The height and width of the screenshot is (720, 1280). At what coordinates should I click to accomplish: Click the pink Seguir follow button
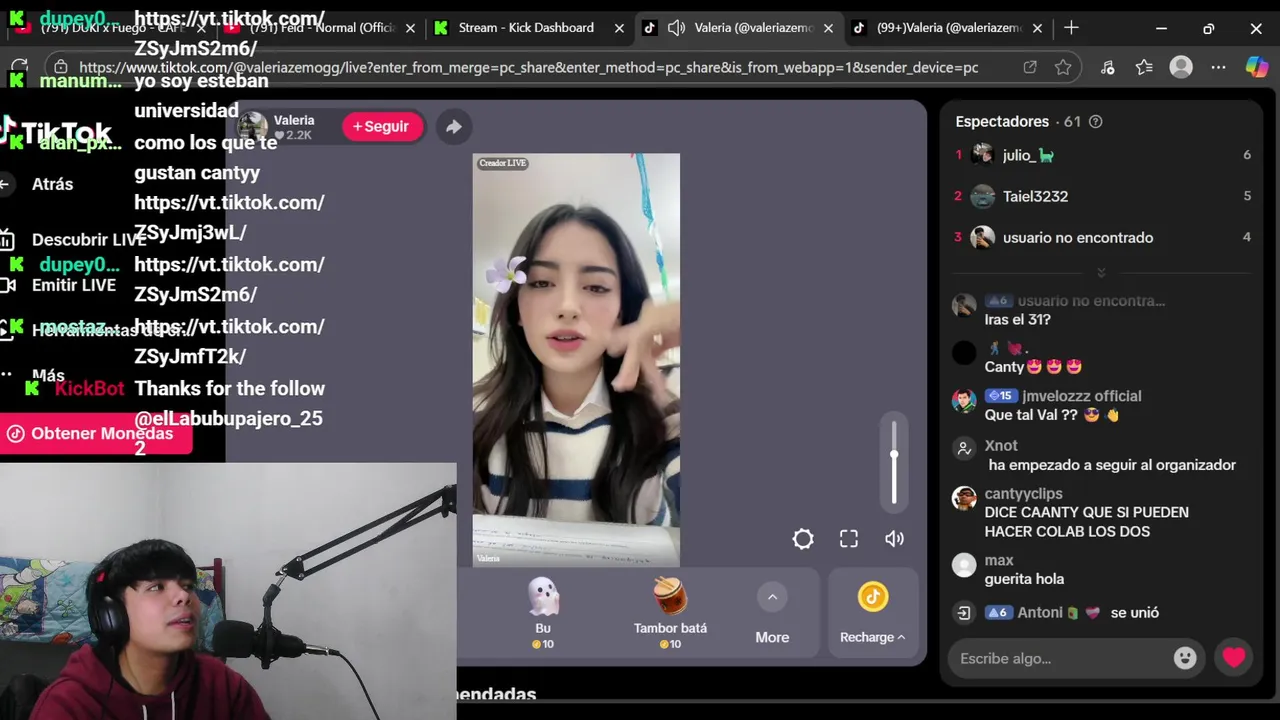[x=381, y=127]
